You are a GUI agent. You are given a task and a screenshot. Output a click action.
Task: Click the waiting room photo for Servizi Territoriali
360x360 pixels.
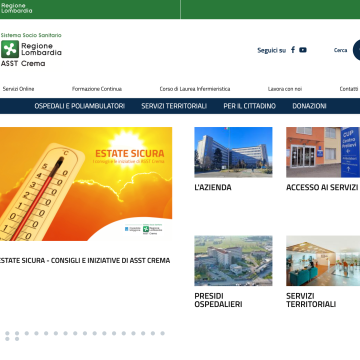click(x=323, y=261)
